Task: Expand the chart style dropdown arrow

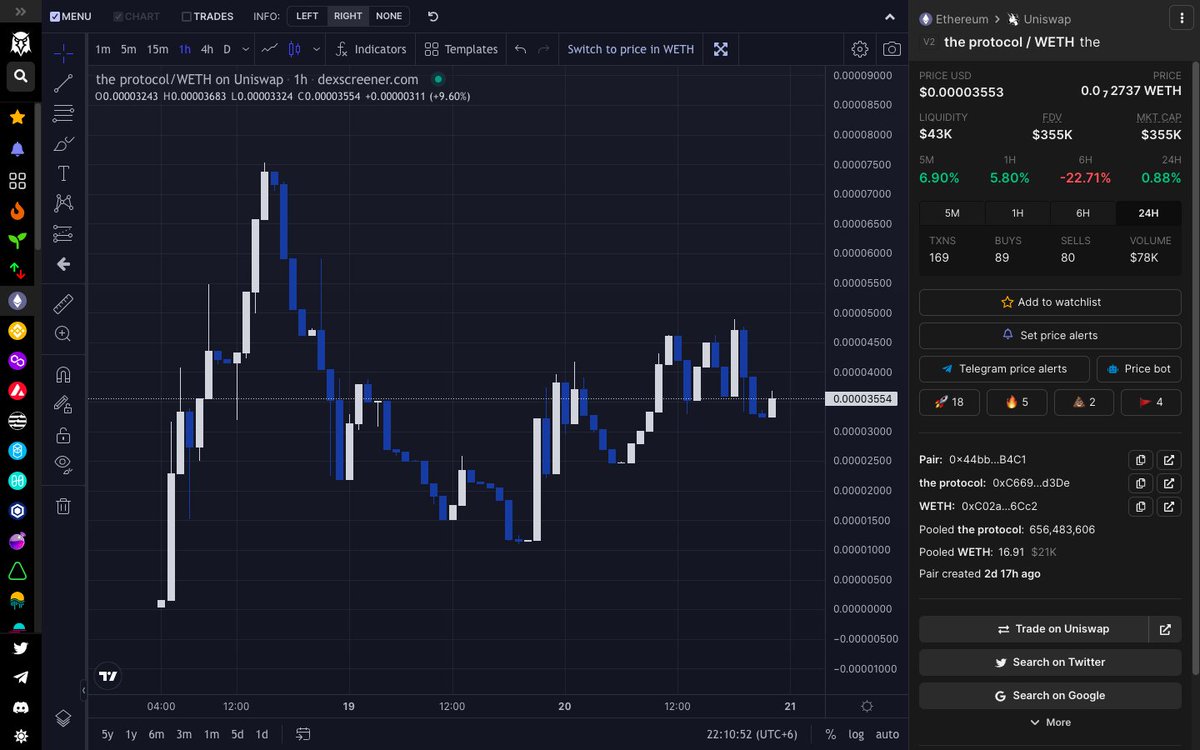Action: click(x=317, y=49)
